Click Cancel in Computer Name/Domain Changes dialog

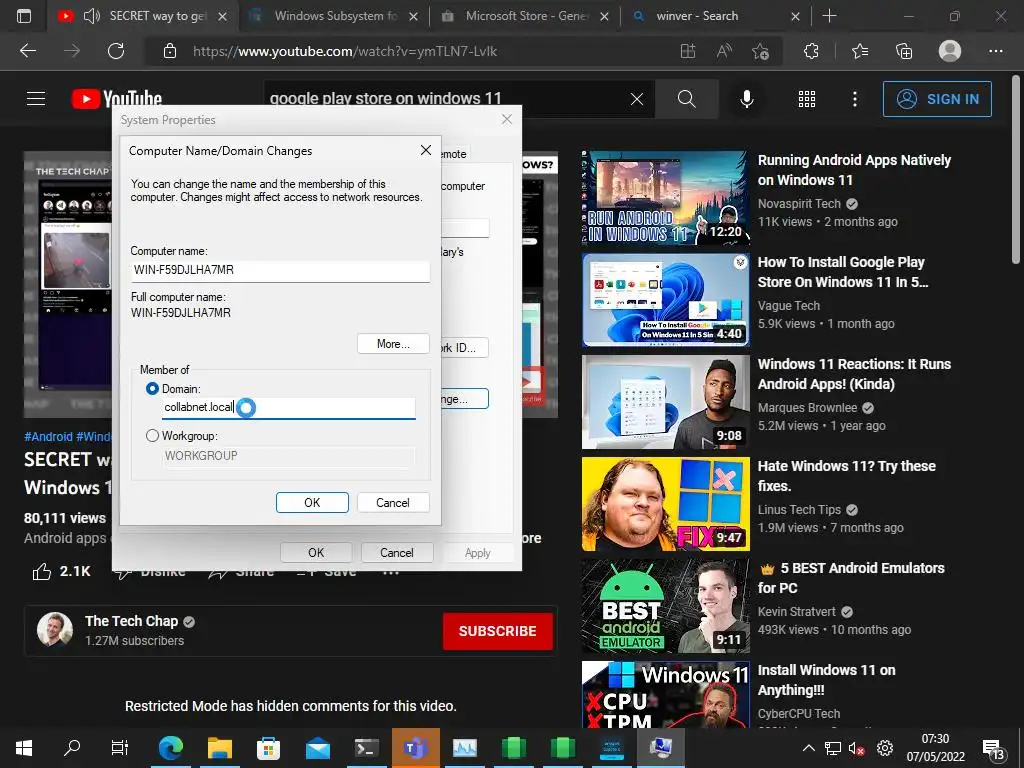(x=392, y=503)
